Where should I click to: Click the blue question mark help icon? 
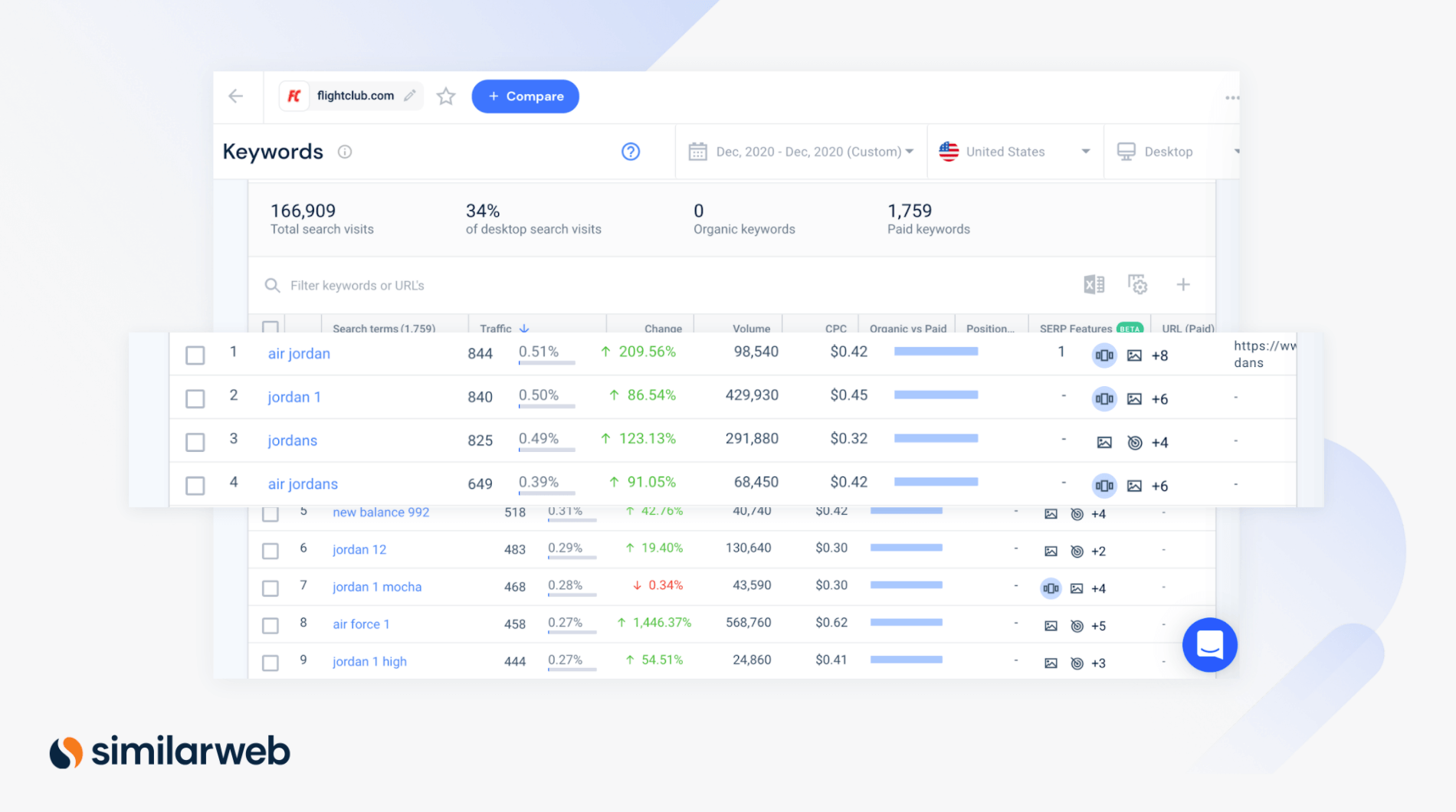(630, 152)
